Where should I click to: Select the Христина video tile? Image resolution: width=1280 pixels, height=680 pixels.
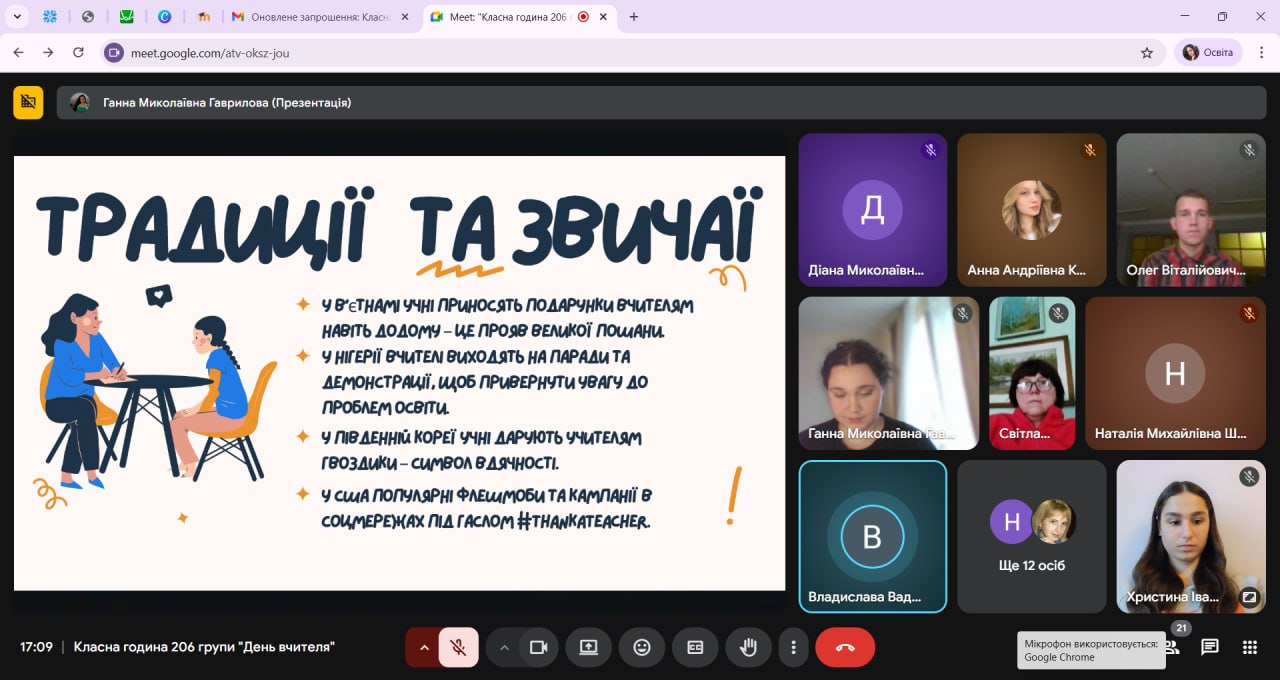tap(1191, 536)
